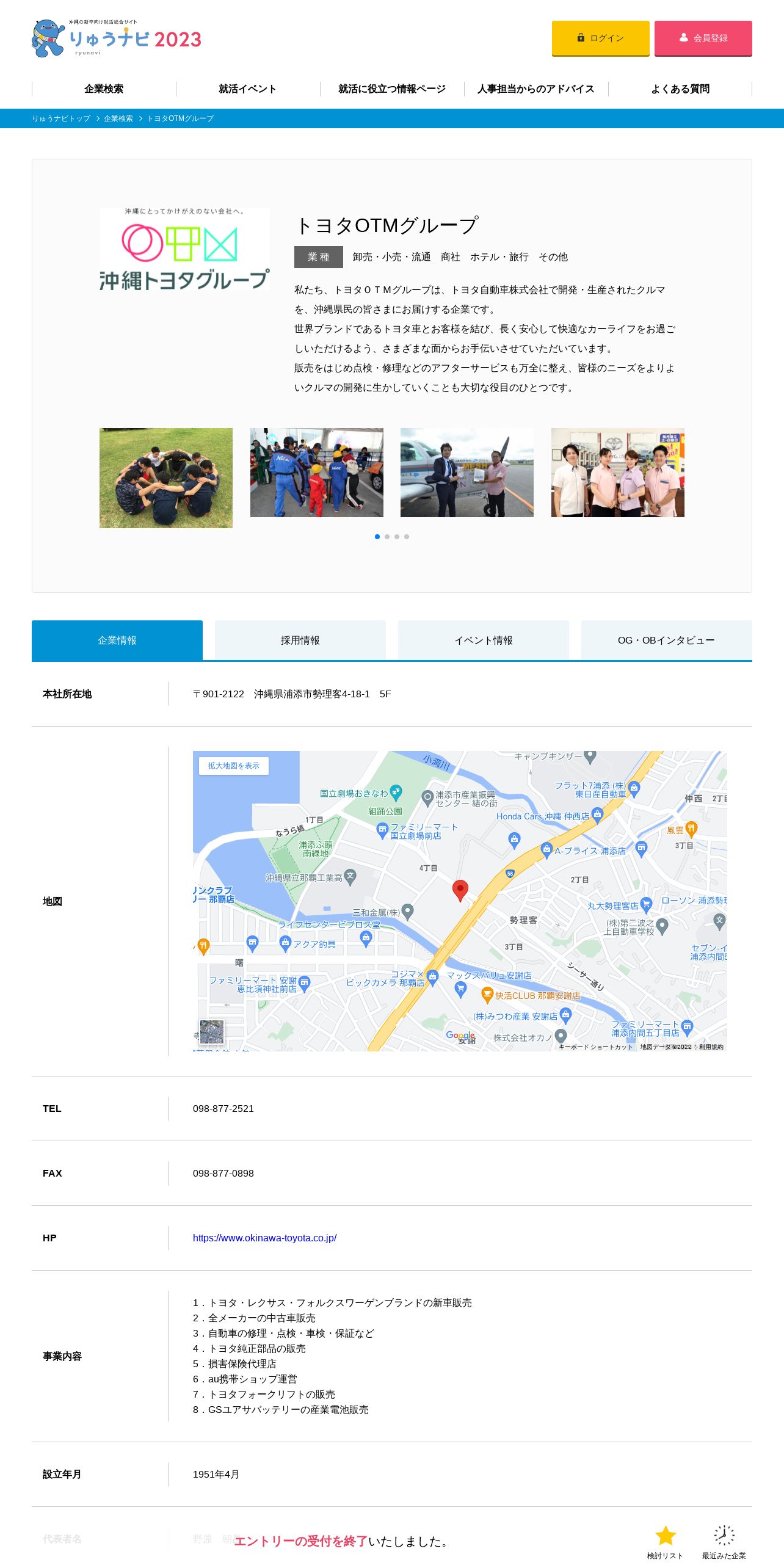Screen dimensions: 784x1568
Task: Click the フラット7浦添 東日産自動車 marker
Action: coord(634,788)
